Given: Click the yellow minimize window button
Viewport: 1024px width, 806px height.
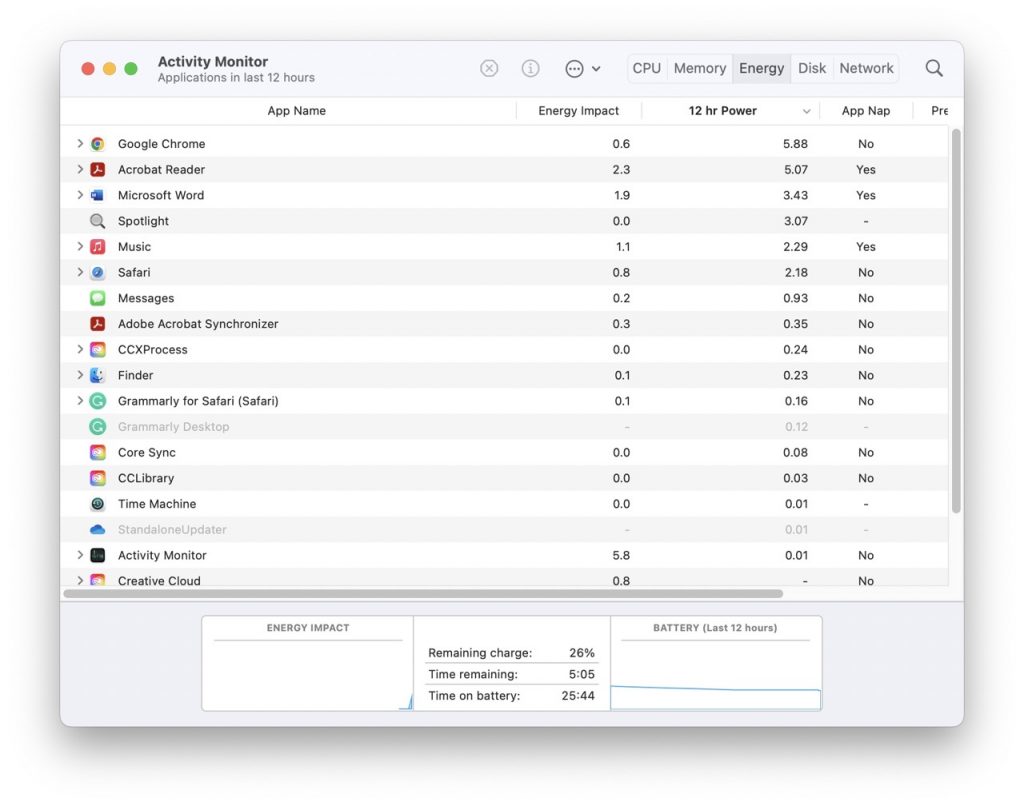Looking at the screenshot, I should click(x=109, y=69).
